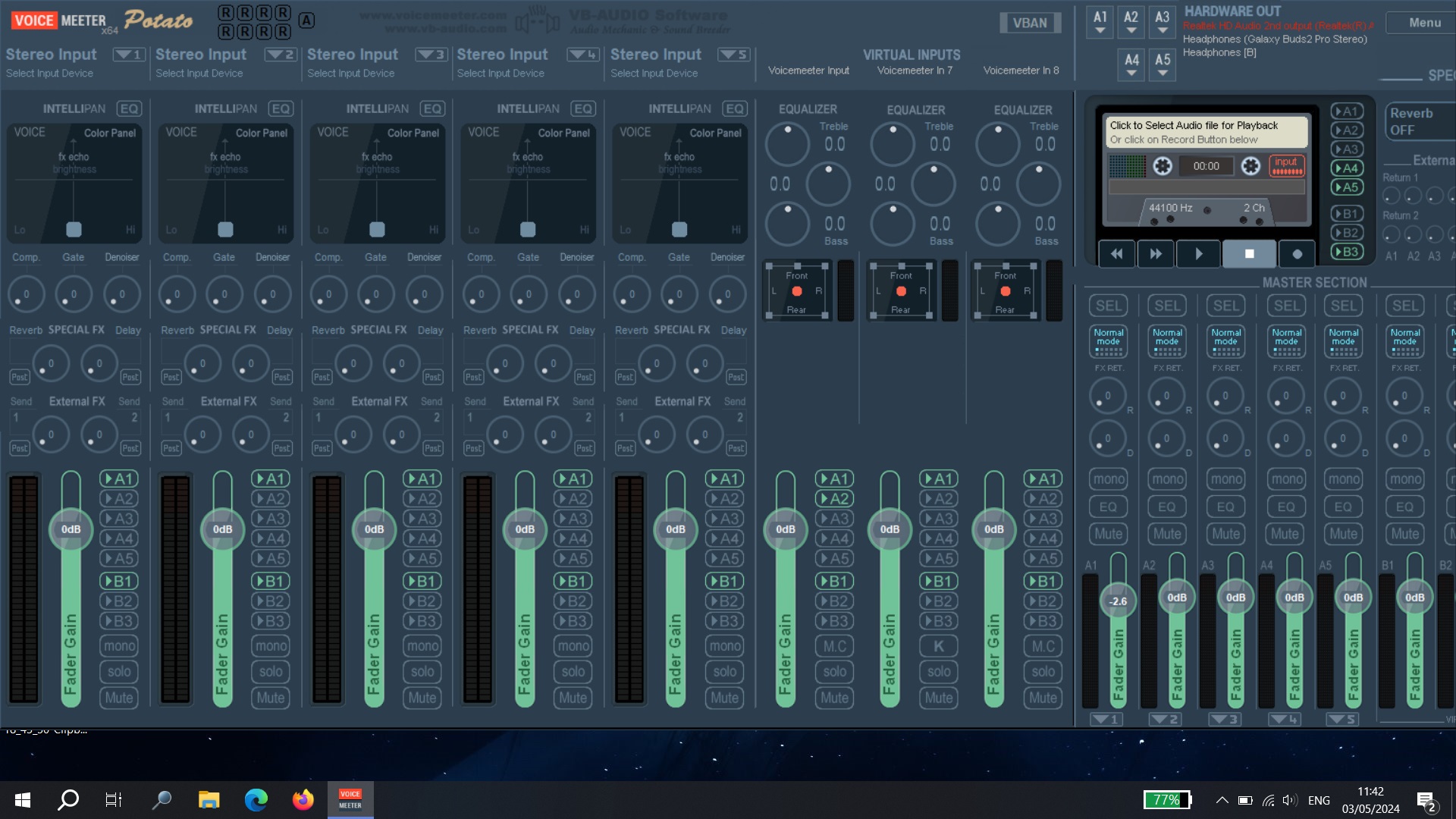
Task: Toggle EQ on A3 master bus
Action: (x=1225, y=507)
